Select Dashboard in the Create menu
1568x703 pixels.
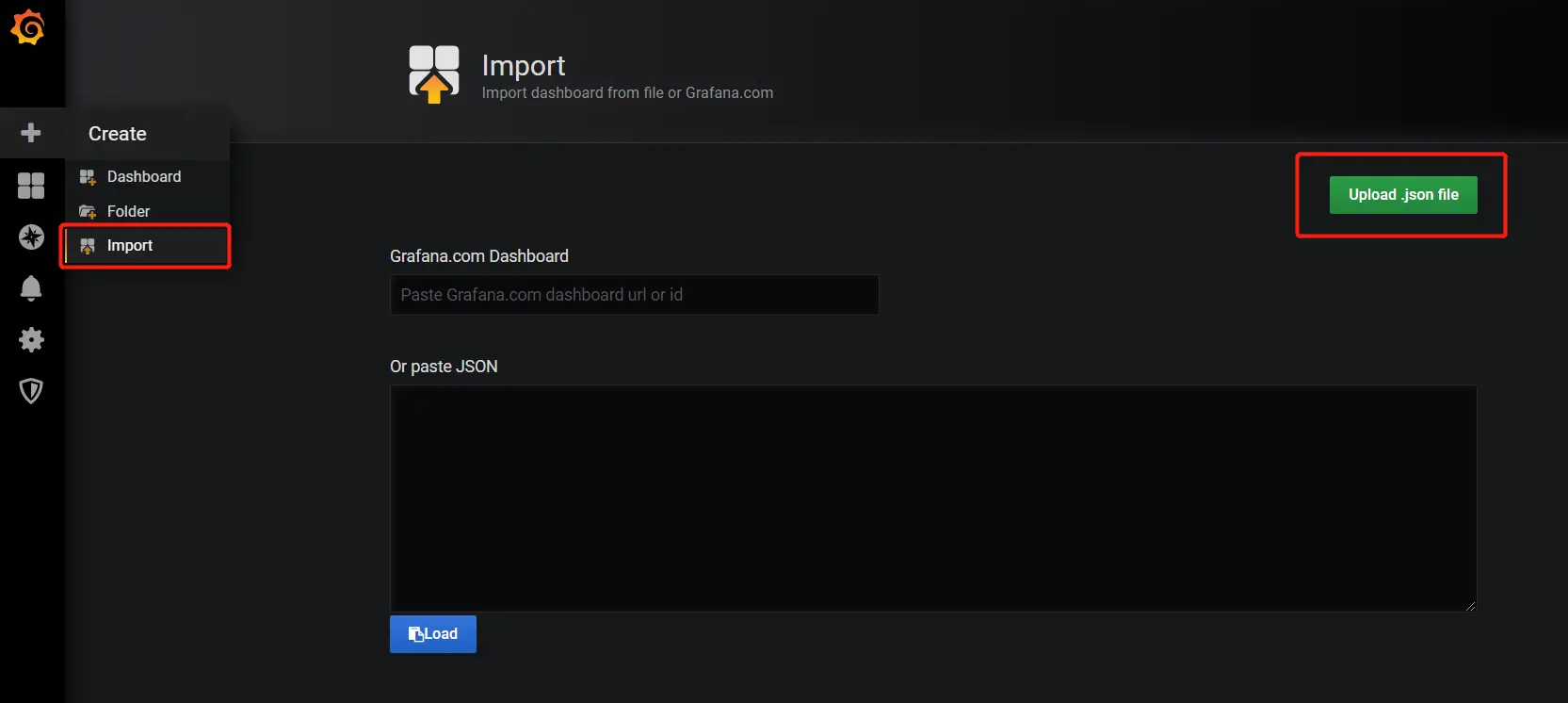[144, 176]
